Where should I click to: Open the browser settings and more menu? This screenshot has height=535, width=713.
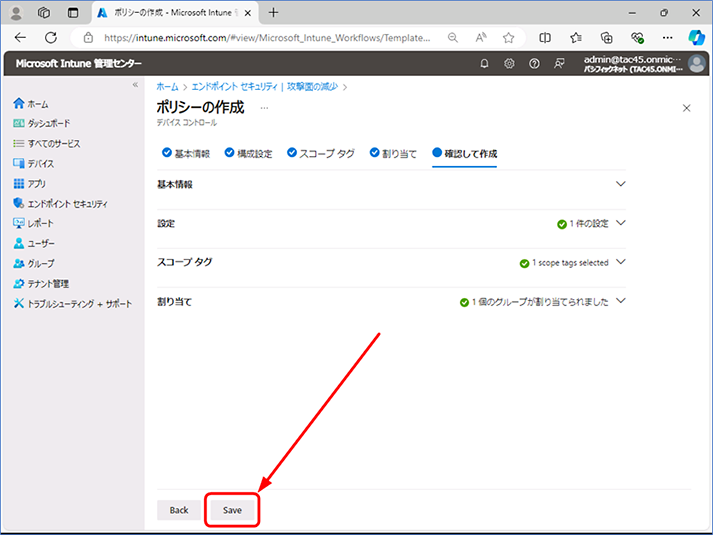click(668, 38)
